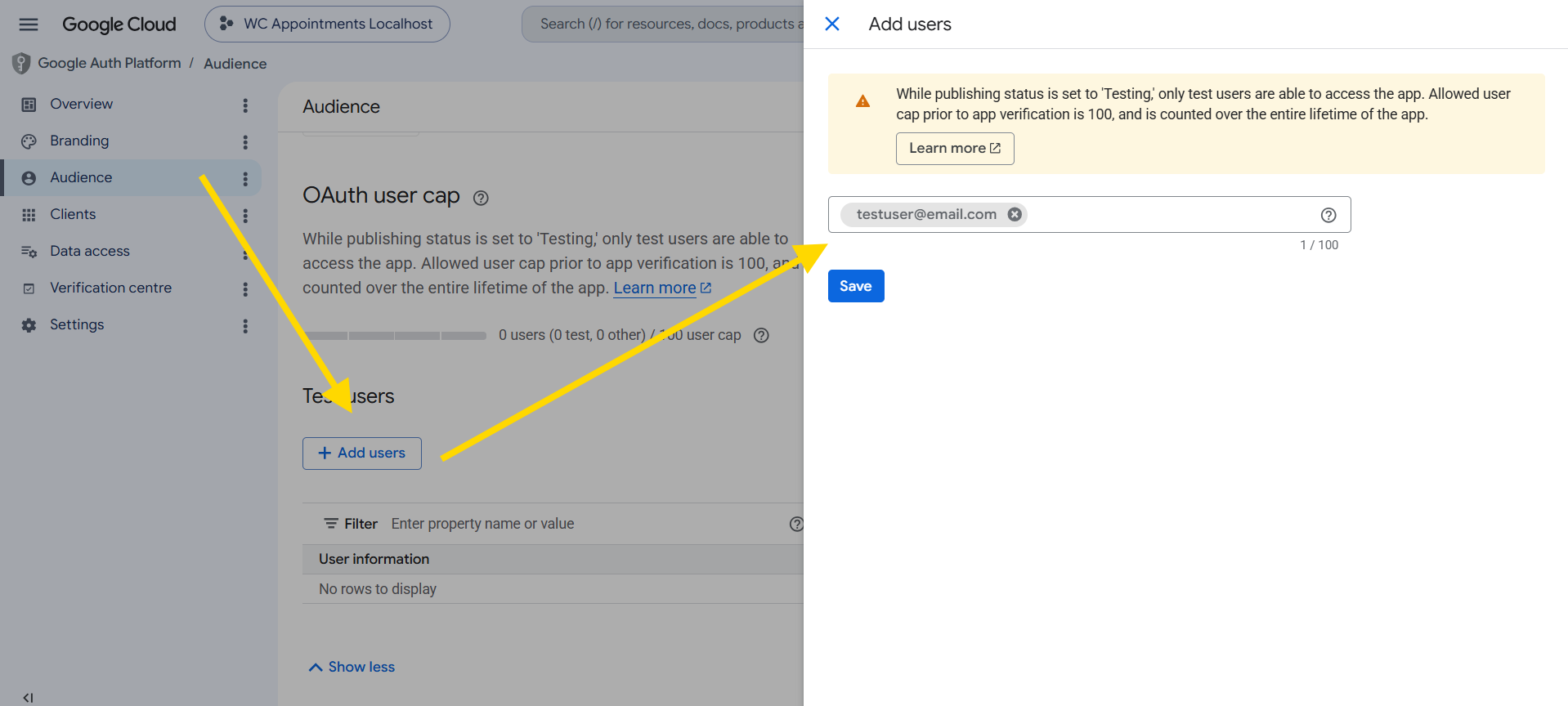Open more options for Audience
This screenshot has width=1568, height=706.
tap(245, 179)
